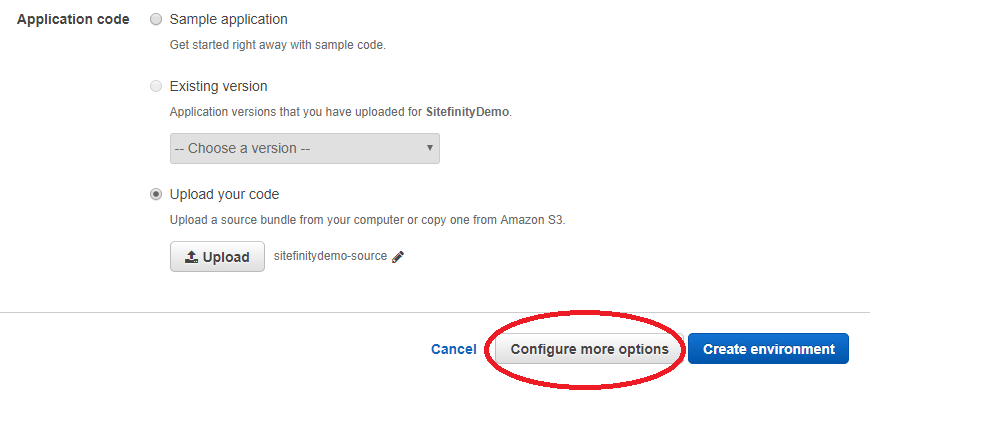Click the sample code description text
This screenshot has height=428, width=997.
277,45
